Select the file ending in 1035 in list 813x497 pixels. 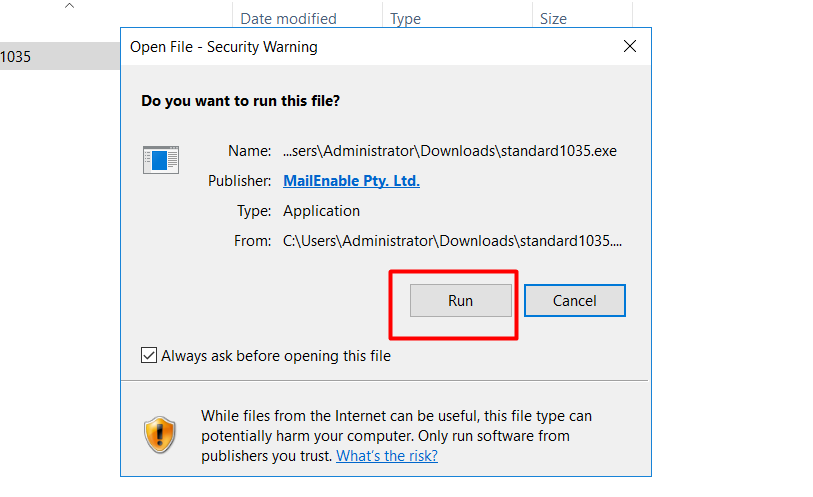(60, 56)
